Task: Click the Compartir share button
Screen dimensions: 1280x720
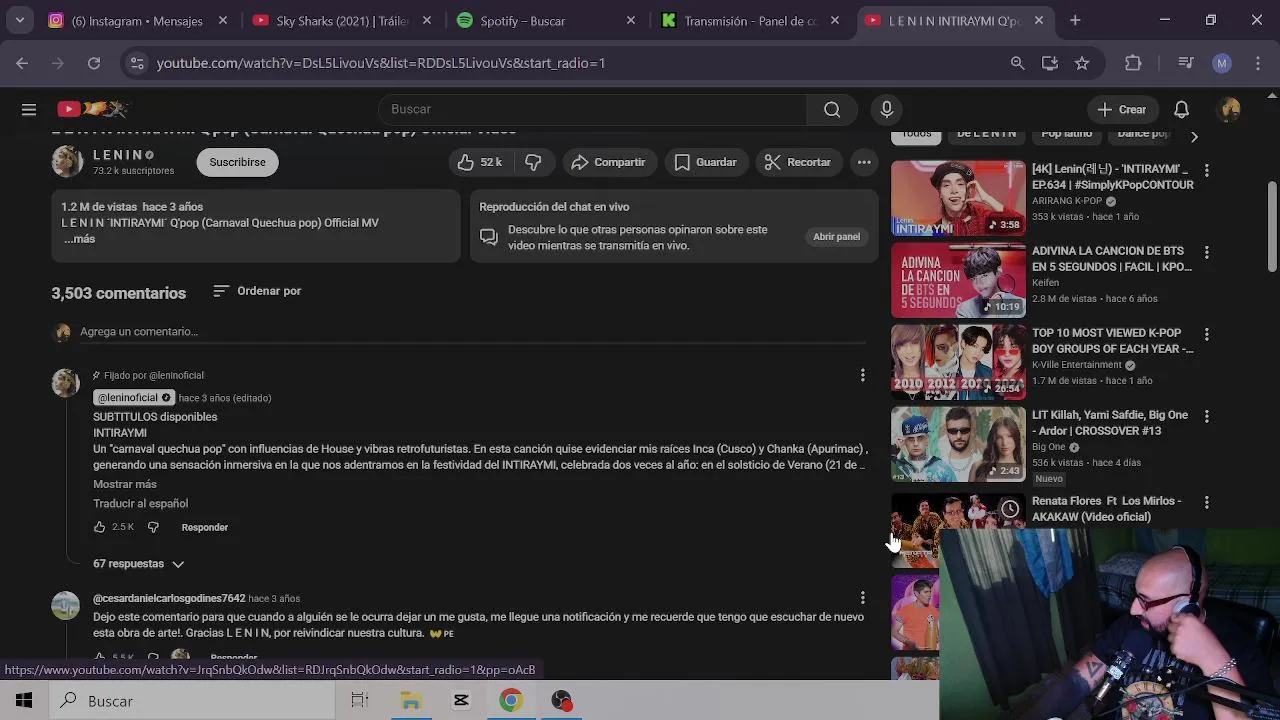Action: coord(608,162)
